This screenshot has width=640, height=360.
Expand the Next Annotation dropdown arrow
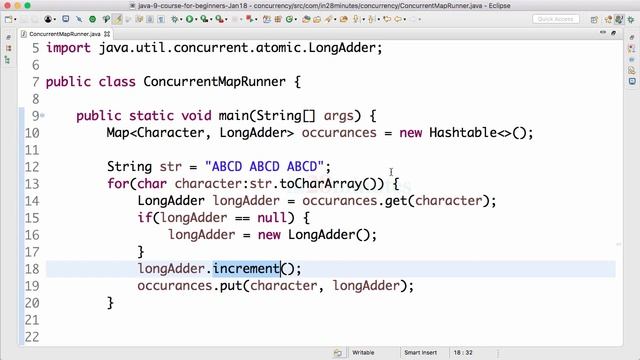tap(363, 19)
